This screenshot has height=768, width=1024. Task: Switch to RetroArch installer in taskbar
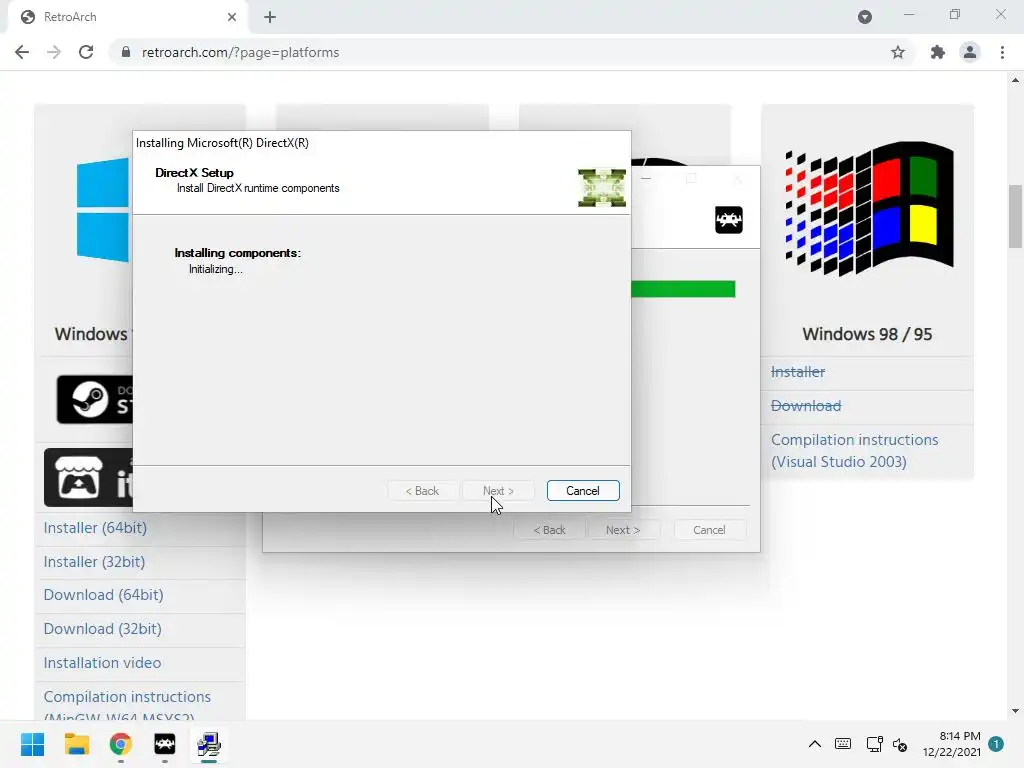165,744
